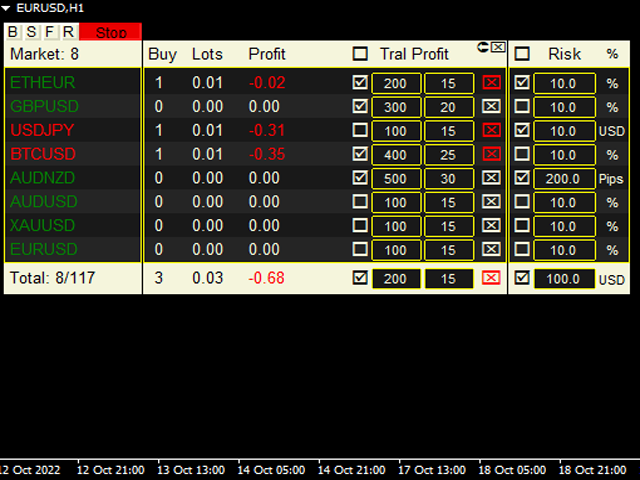Click the AUDNZD risk field 200.0
Image resolution: width=640 pixels, height=480 pixels.
564,178
